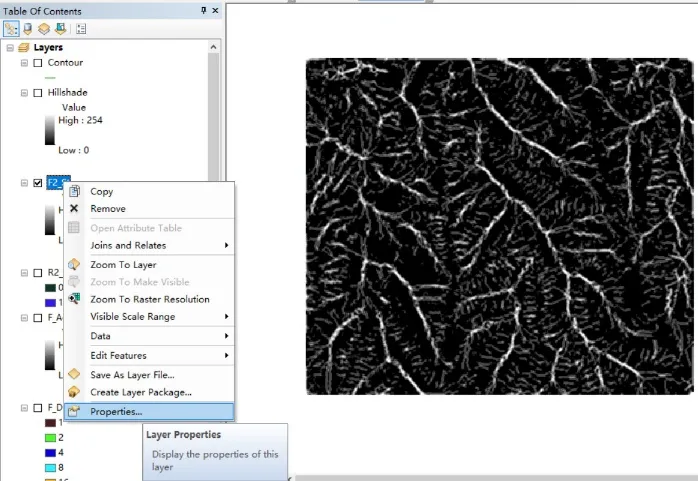
Task: Click the Remove X icon in context menu
Action: click(x=74, y=208)
